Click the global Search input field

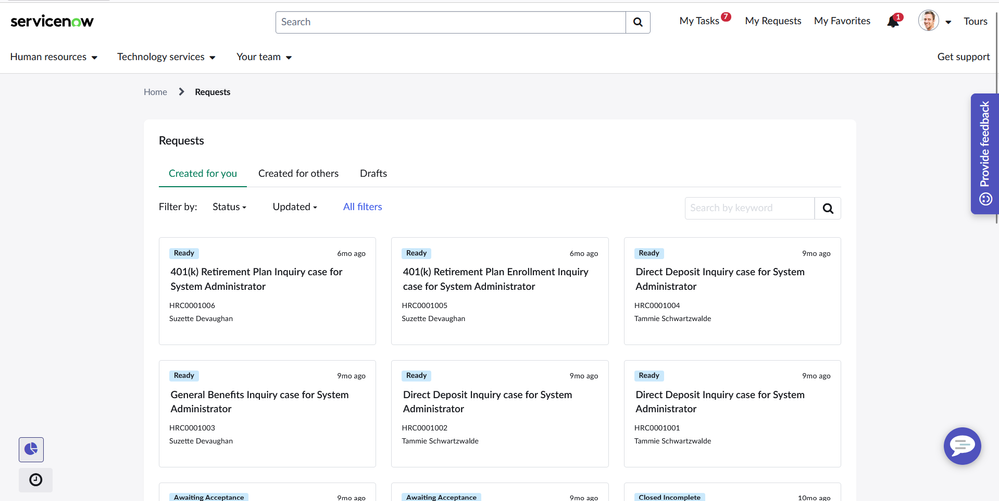coord(451,22)
